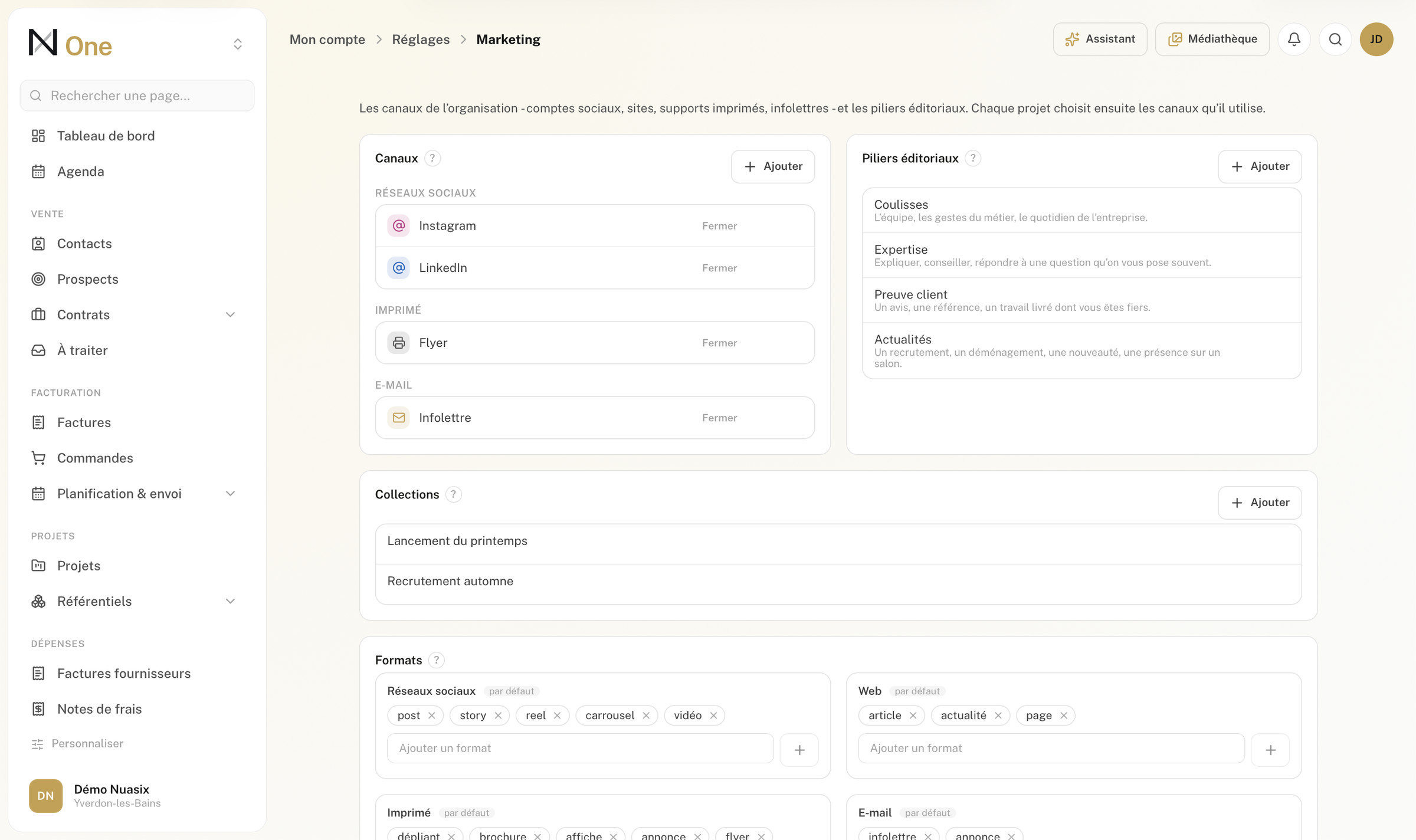Viewport: 1416px width, 840px height.
Task: Open the Assistant button
Action: coord(1100,40)
